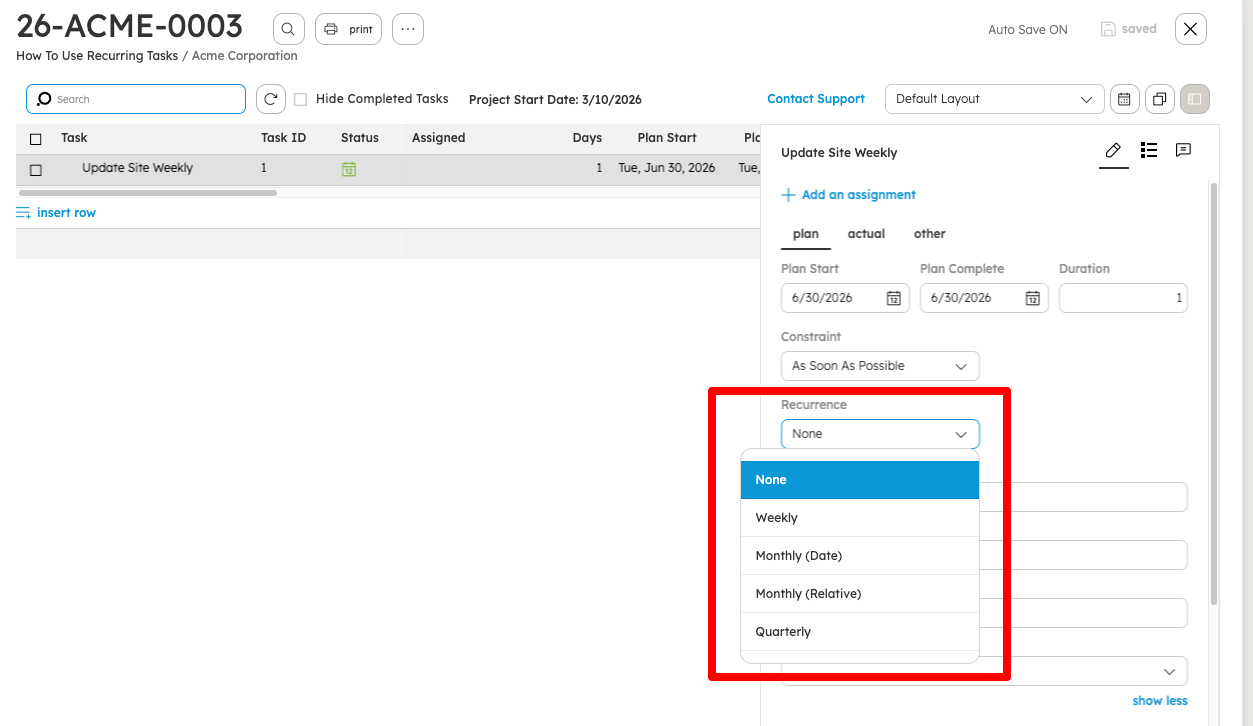The width and height of the screenshot is (1253, 726).
Task: Click the print button
Action: pyautogui.click(x=348, y=29)
